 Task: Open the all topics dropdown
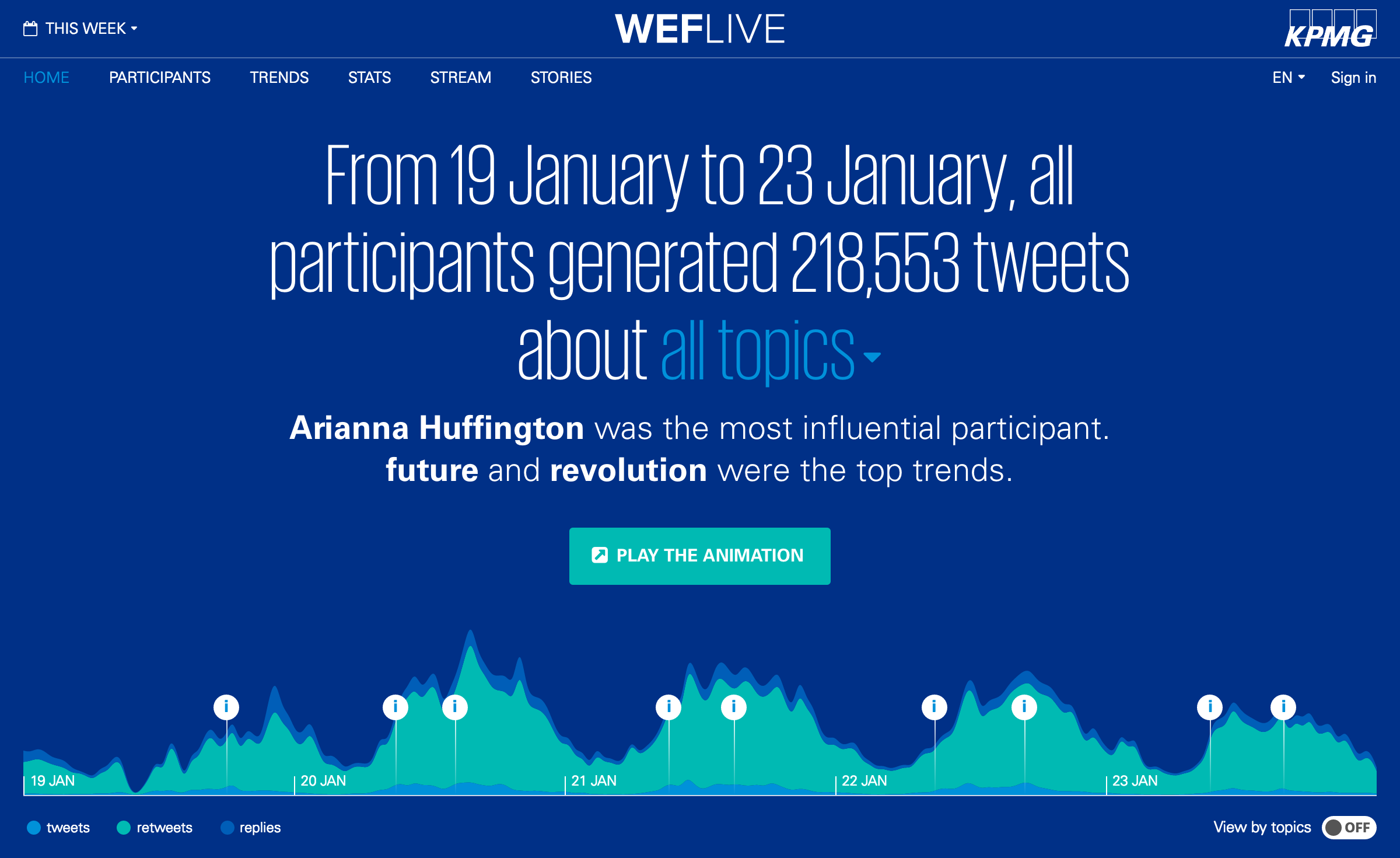pos(770,350)
